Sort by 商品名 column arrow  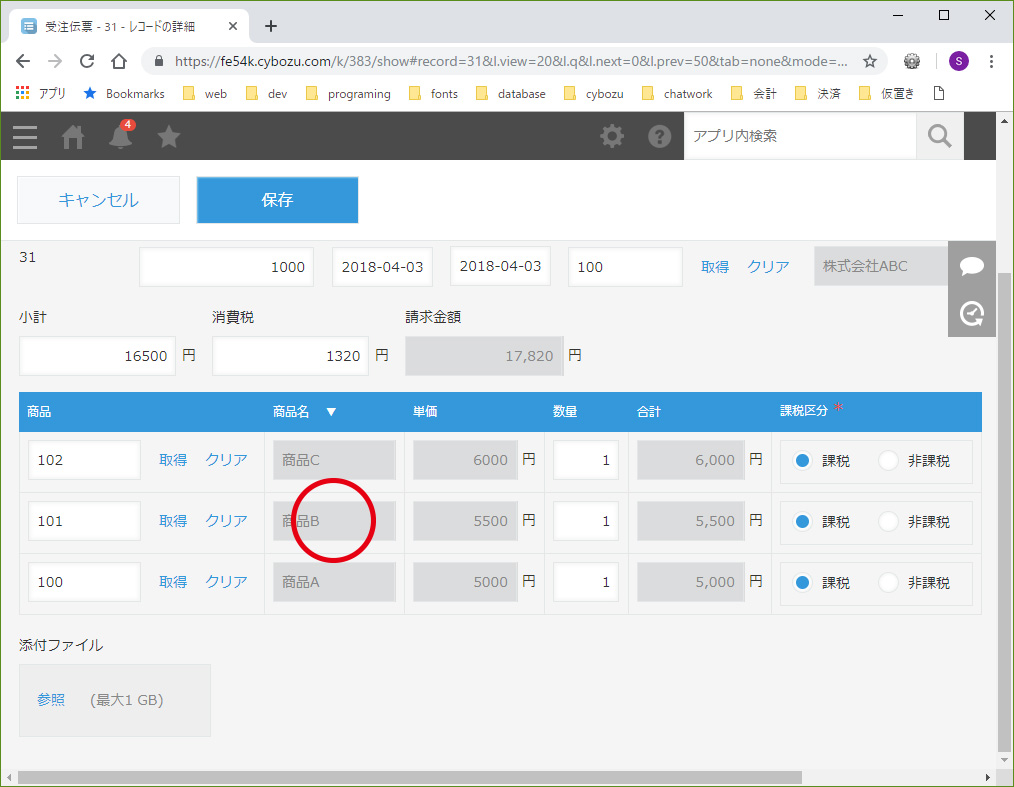tap(331, 412)
